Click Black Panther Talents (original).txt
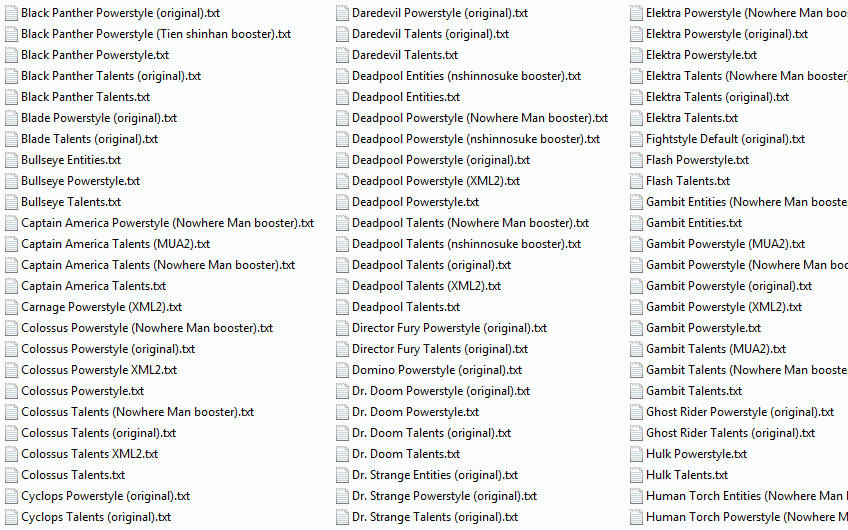The height and width of the screenshot is (530, 848). click(x=111, y=76)
